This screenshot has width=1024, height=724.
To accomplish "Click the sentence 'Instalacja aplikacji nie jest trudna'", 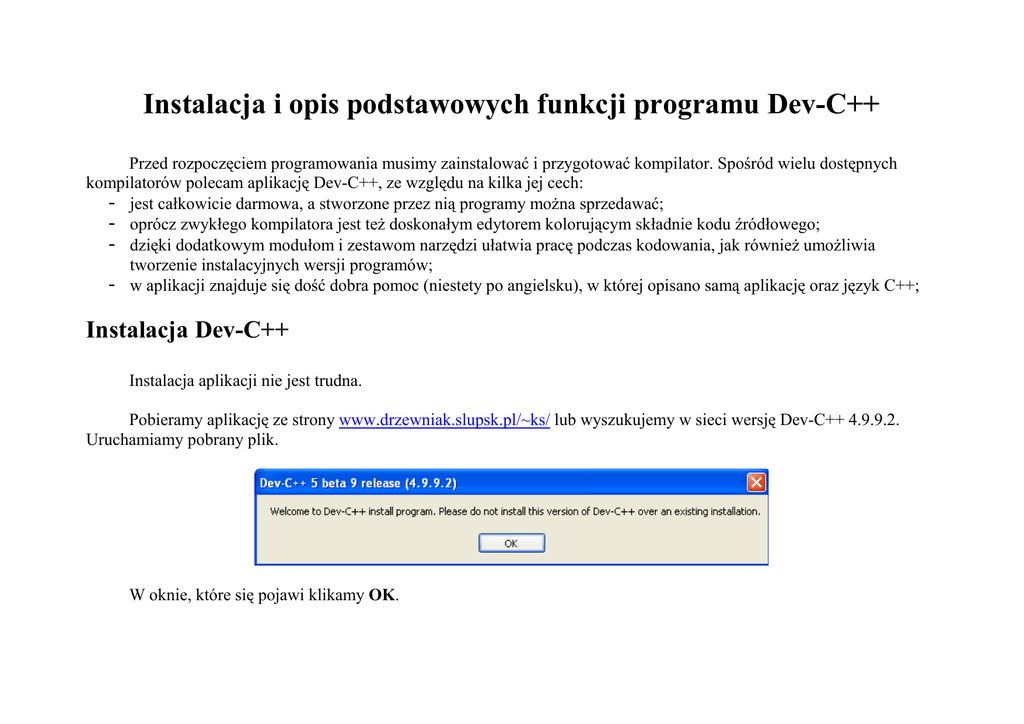I will point(246,380).
